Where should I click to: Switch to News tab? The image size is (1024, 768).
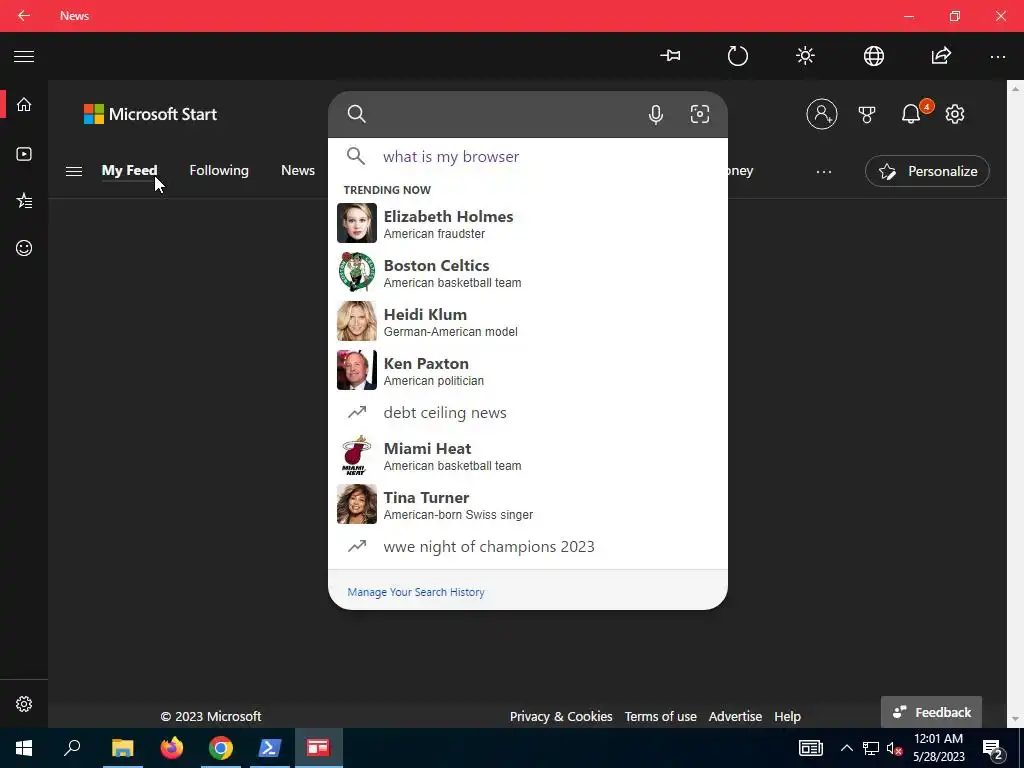(x=298, y=170)
